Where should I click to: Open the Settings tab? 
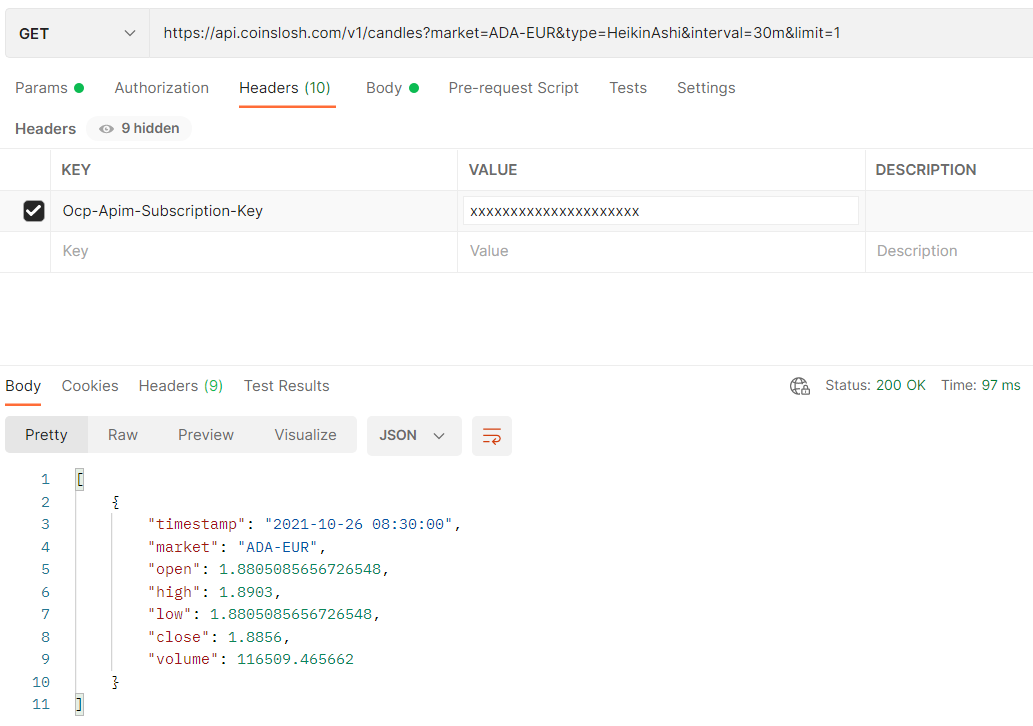point(706,88)
